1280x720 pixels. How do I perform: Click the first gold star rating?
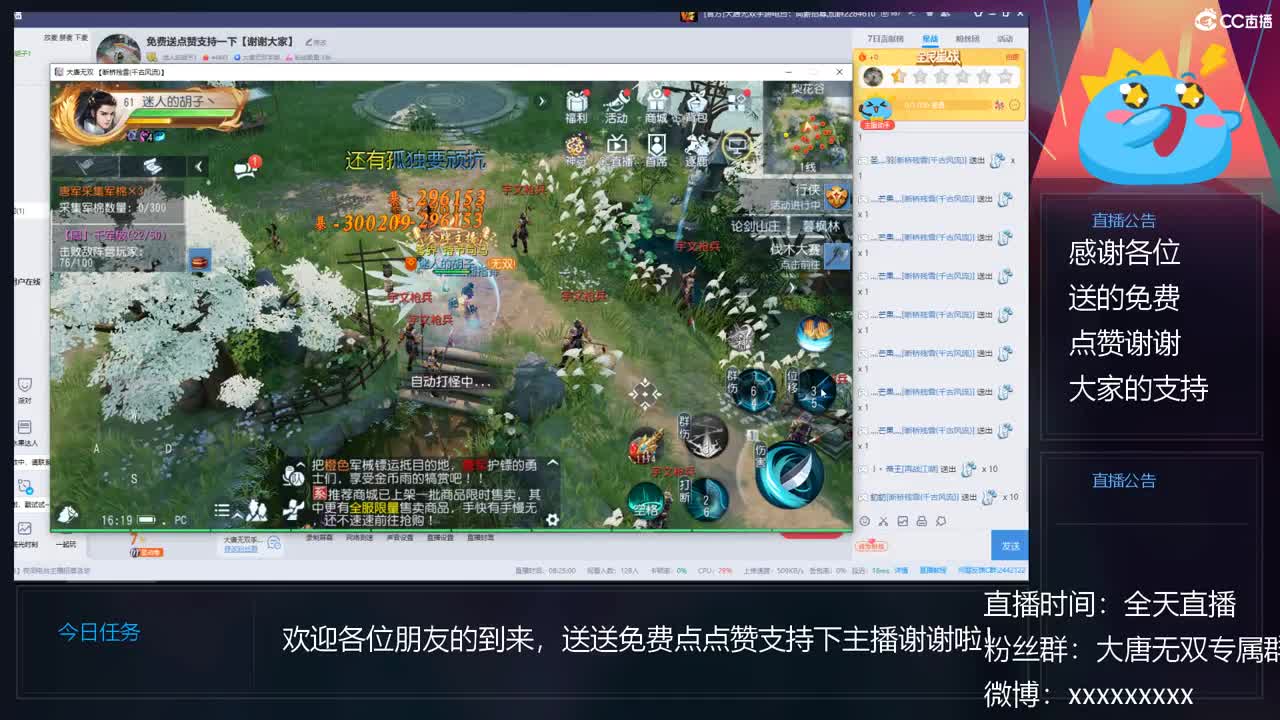click(x=898, y=76)
